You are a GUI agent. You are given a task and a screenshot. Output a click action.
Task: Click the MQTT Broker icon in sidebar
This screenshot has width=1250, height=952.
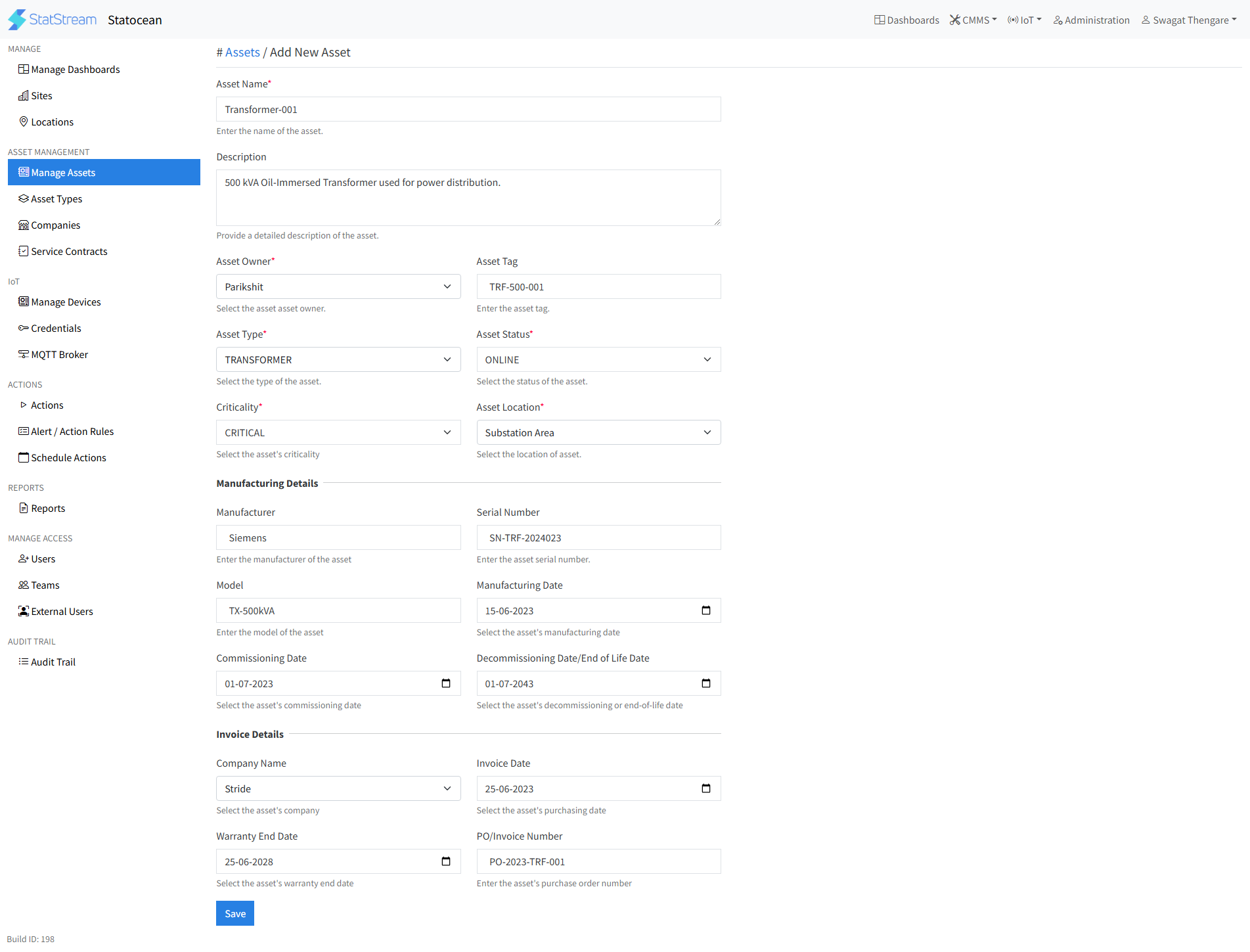click(24, 354)
